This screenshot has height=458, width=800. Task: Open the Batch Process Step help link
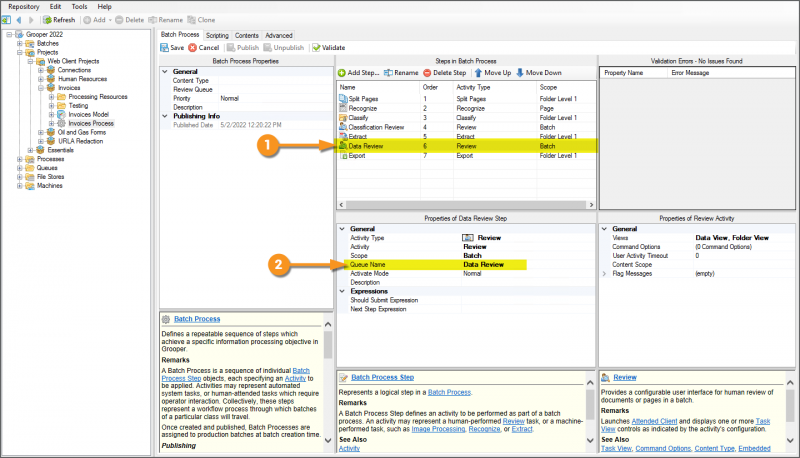(x=381, y=377)
